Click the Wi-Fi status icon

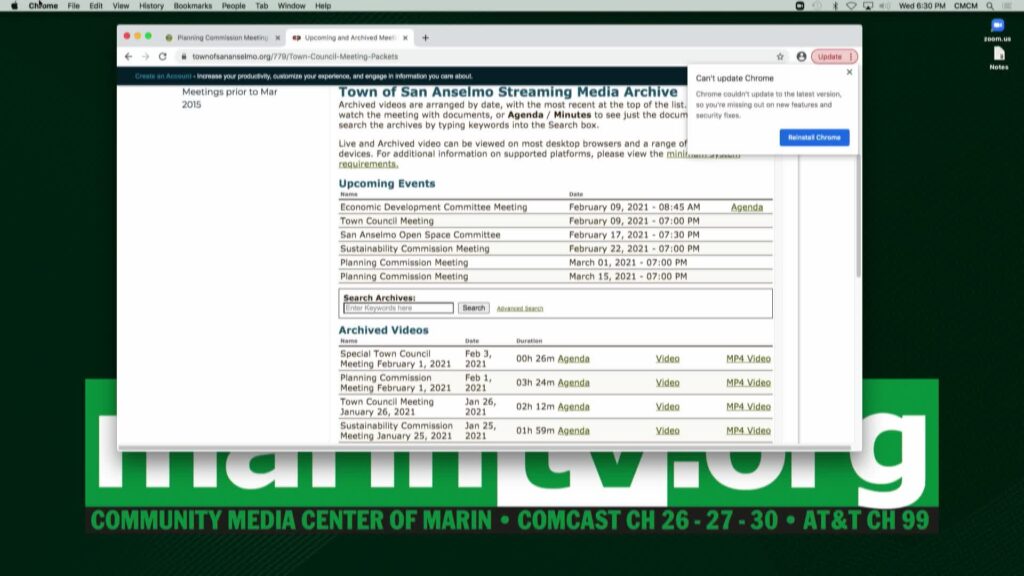851,6
